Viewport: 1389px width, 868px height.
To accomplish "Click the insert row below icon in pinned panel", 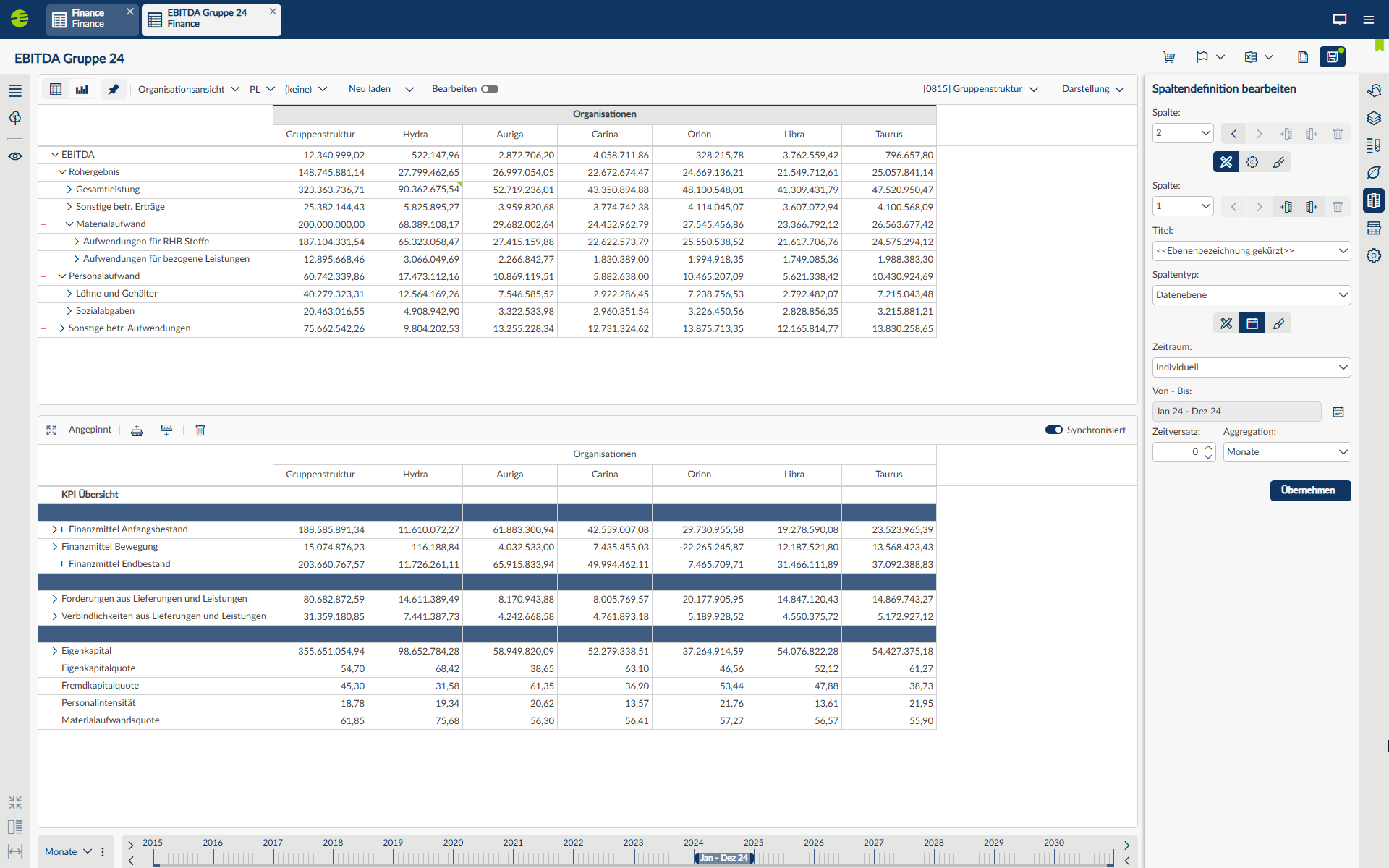I will pos(166,430).
